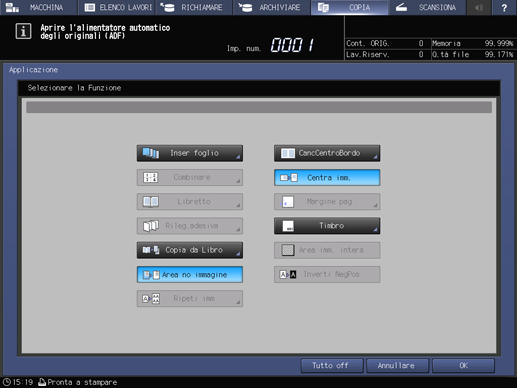517x388 pixels.
Task: Select the COPIA tab
Action: tap(349, 7)
